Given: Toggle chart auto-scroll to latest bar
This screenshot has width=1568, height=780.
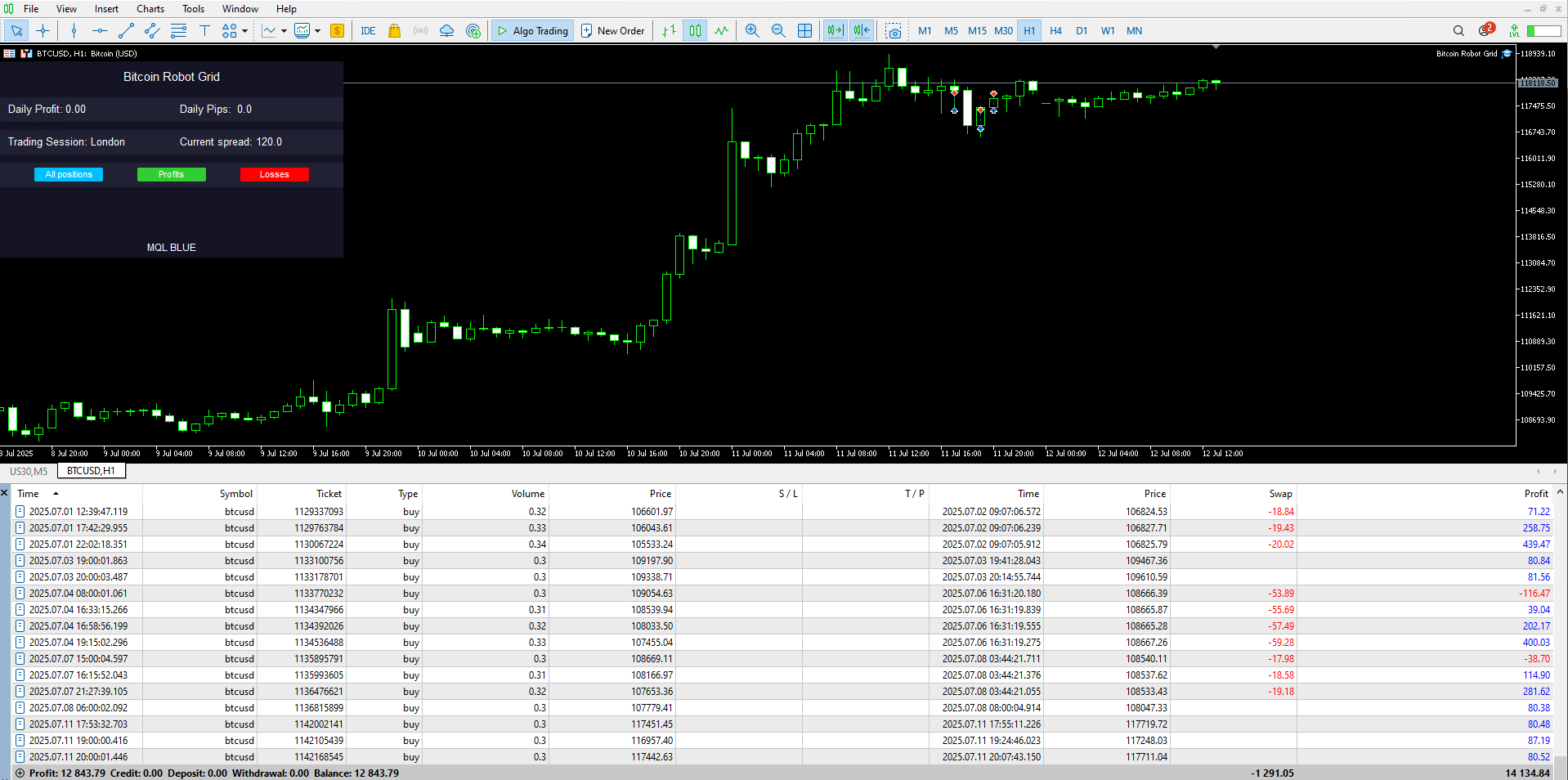Looking at the screenshot, I should (x=835, y=31).
